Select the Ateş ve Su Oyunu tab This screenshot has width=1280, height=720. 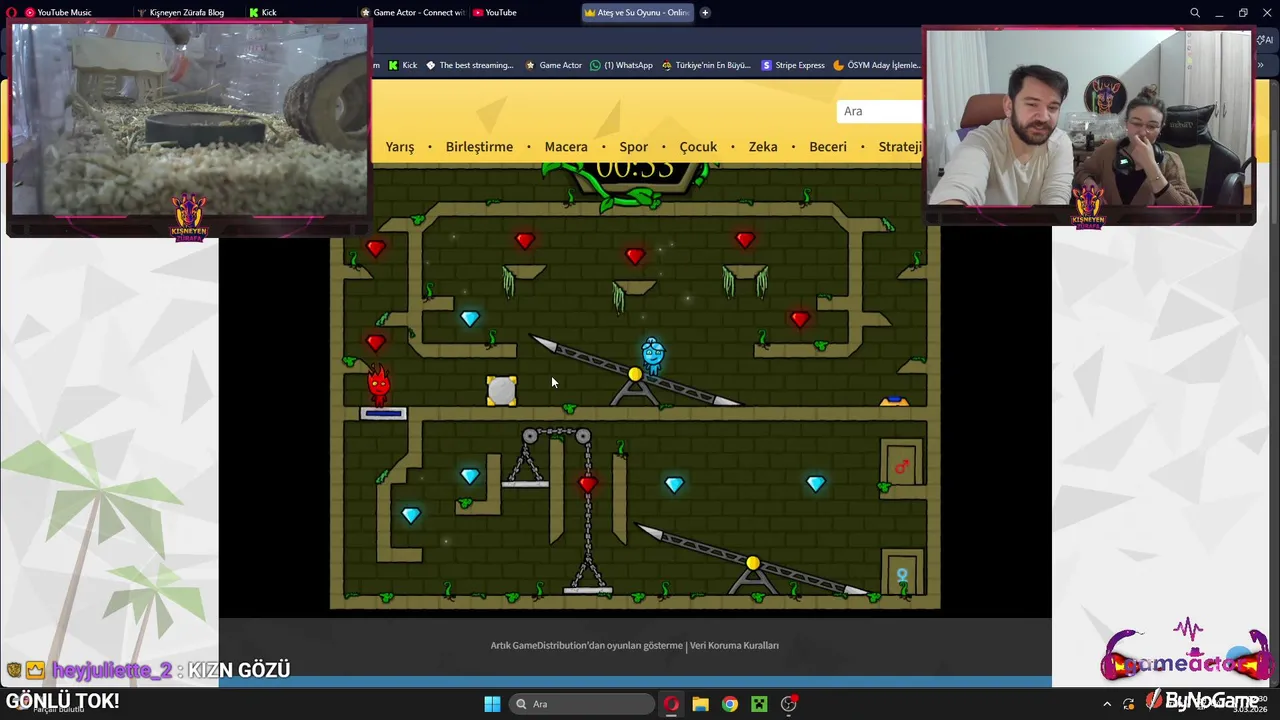[x=637, y=13]
